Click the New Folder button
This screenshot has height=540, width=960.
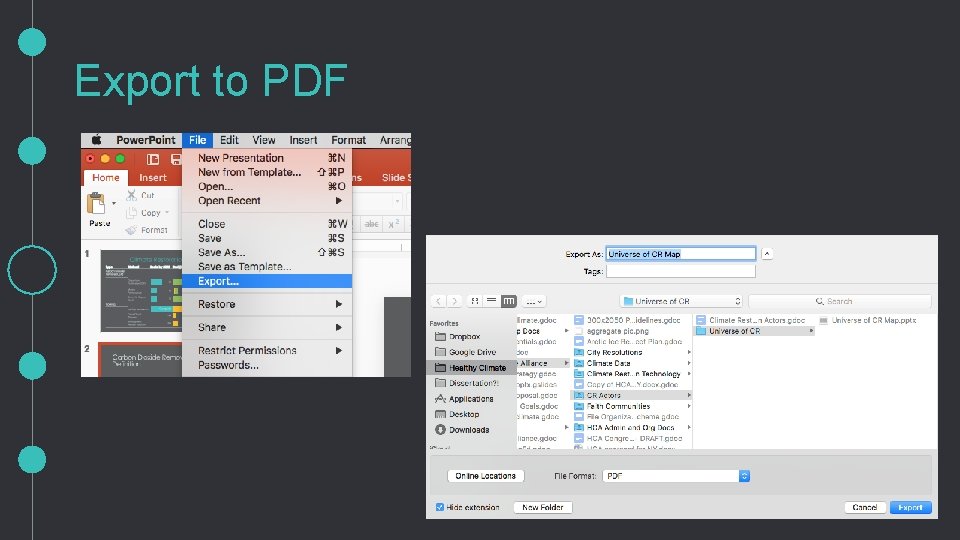tap(542, 507)
